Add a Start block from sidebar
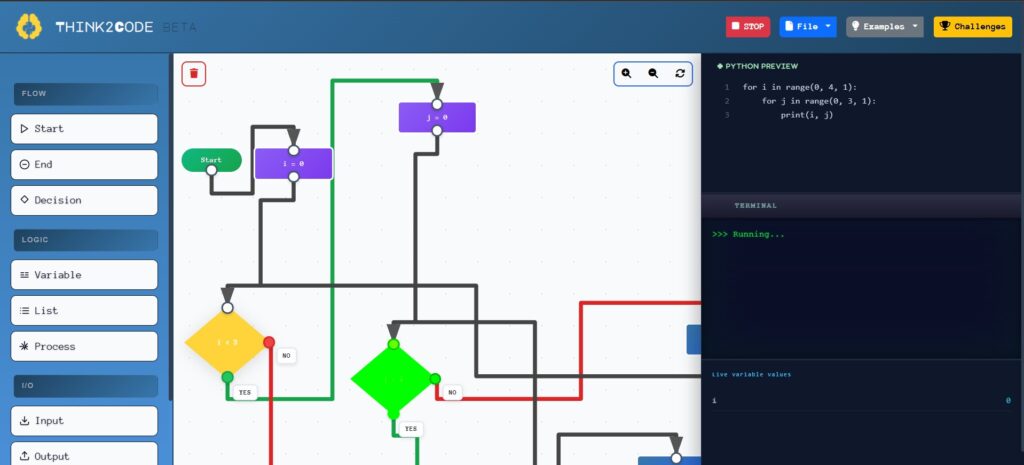This screenshot has height=465, width=1024. tap(84, 129)
